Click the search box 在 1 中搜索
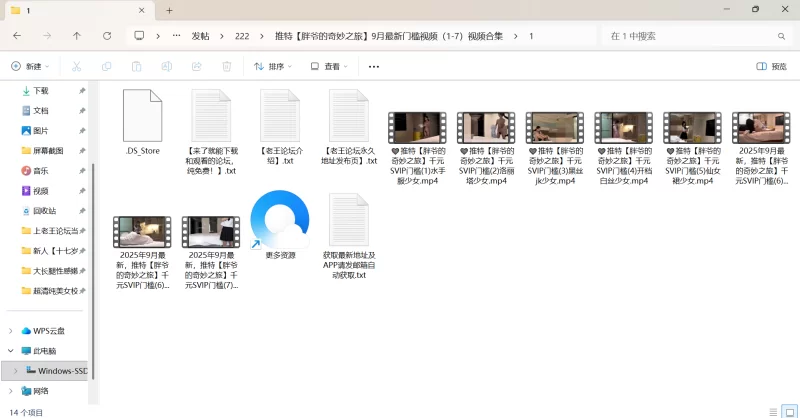 tap(690, 35)
